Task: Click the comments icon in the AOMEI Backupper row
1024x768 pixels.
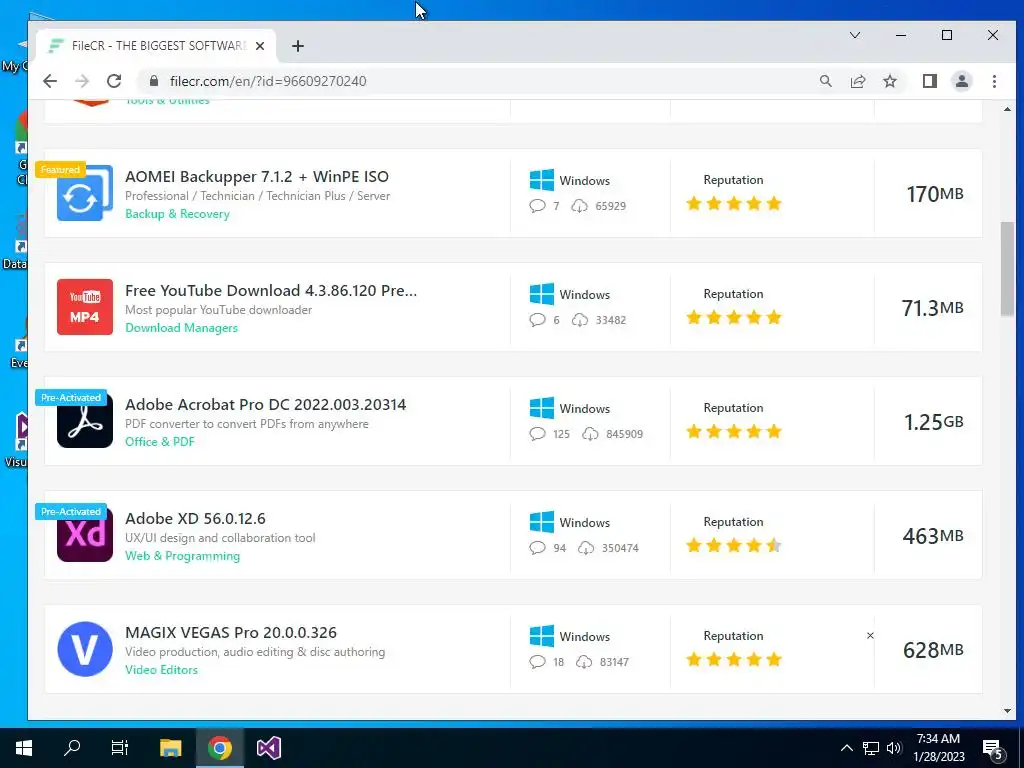Action: tap(537, 206)
